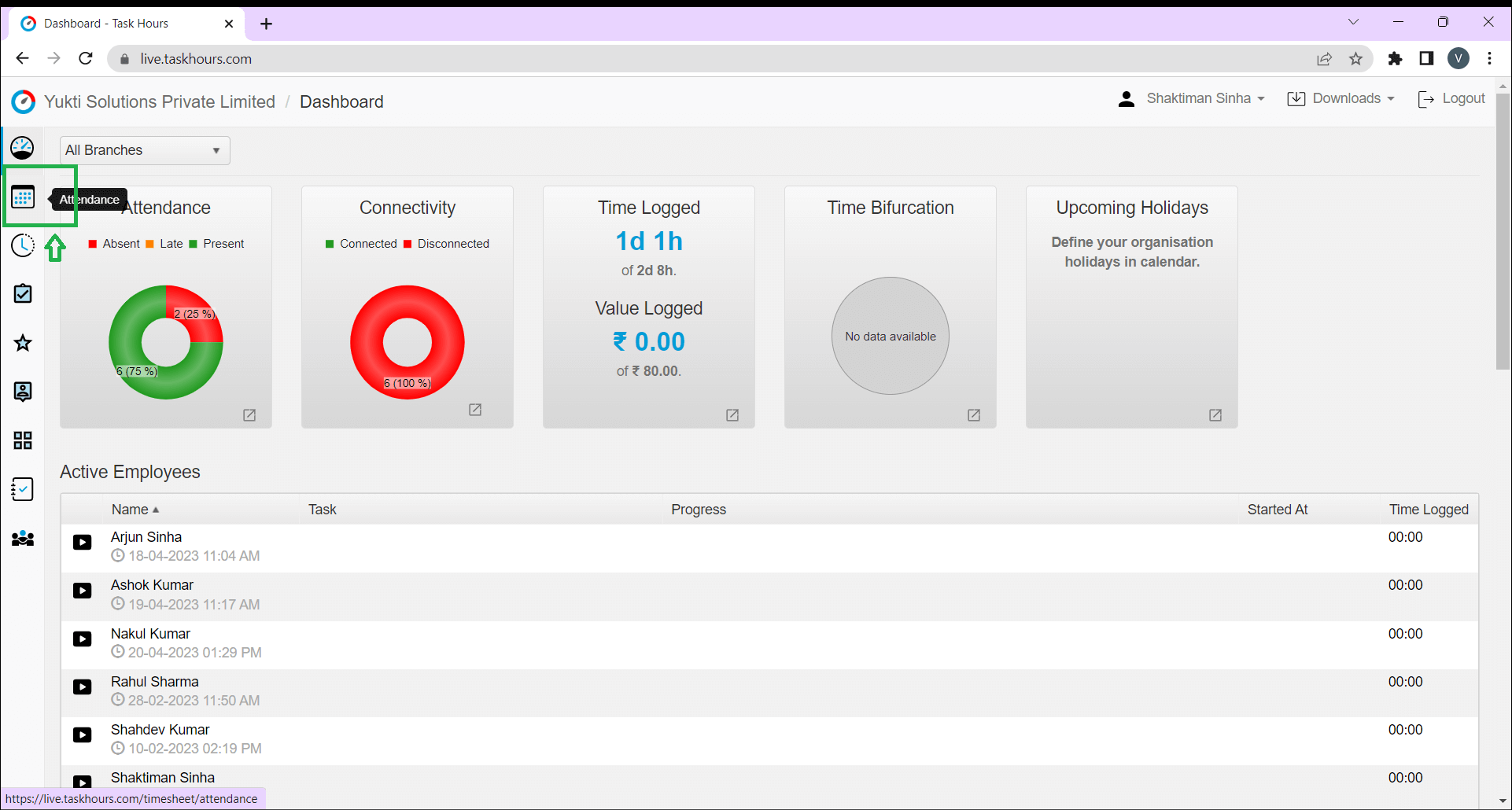Close the Dashboard - Task Hours tab
Viewport: 1512px width, 810px height.
(x=229, y=24)
